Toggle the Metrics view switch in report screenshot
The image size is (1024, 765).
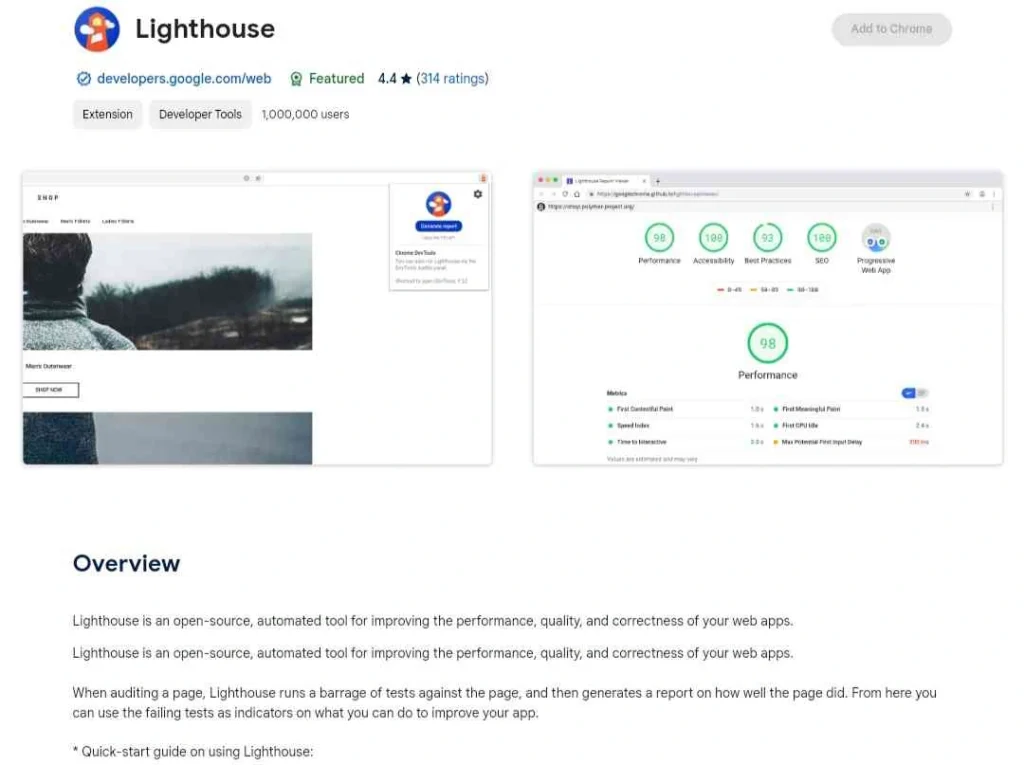coord(914,393)
